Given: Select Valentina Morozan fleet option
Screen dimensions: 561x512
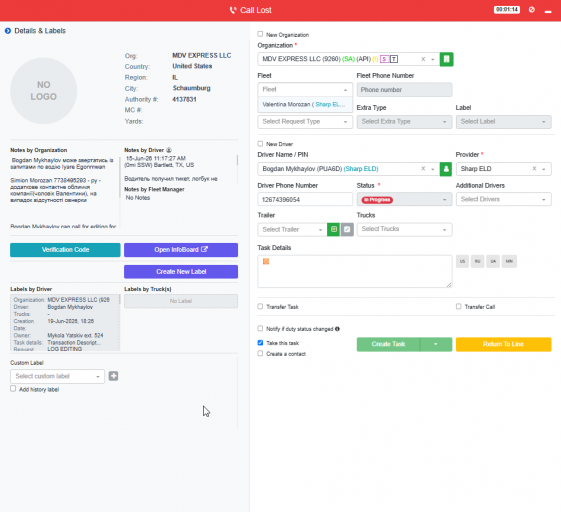Looking at the screenshot, I should 305,104.
